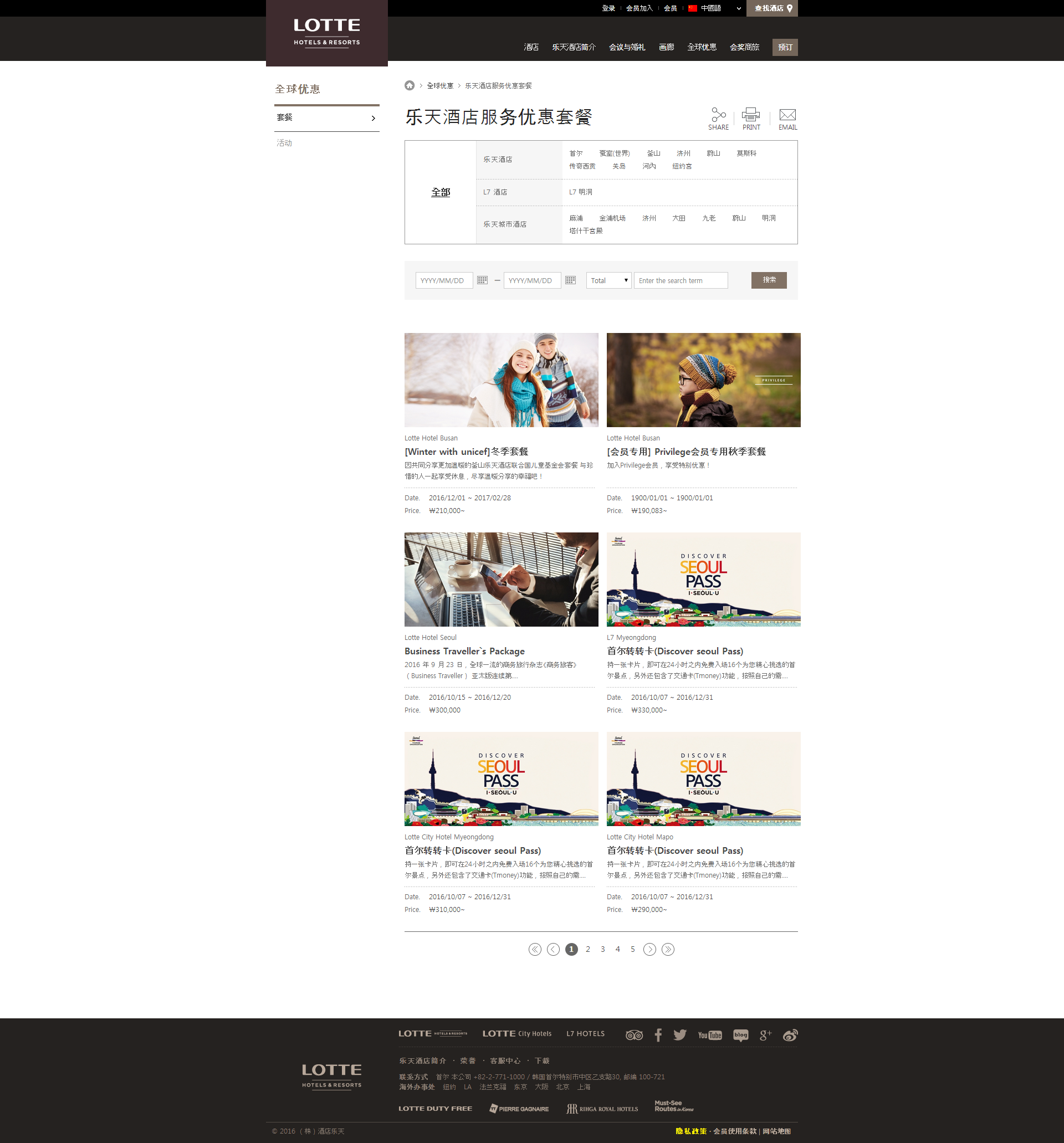Open the Facebook page from the footer

658,1035
